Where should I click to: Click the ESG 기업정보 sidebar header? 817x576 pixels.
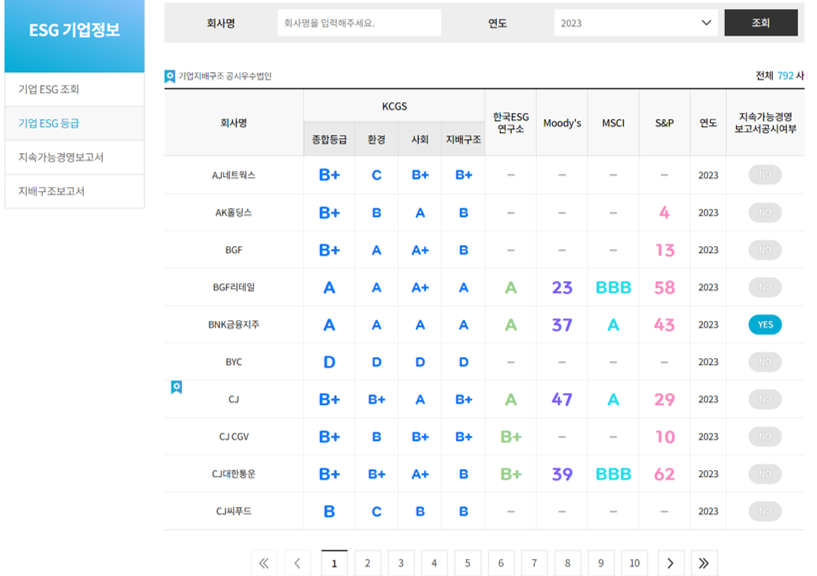click(75, 35)
